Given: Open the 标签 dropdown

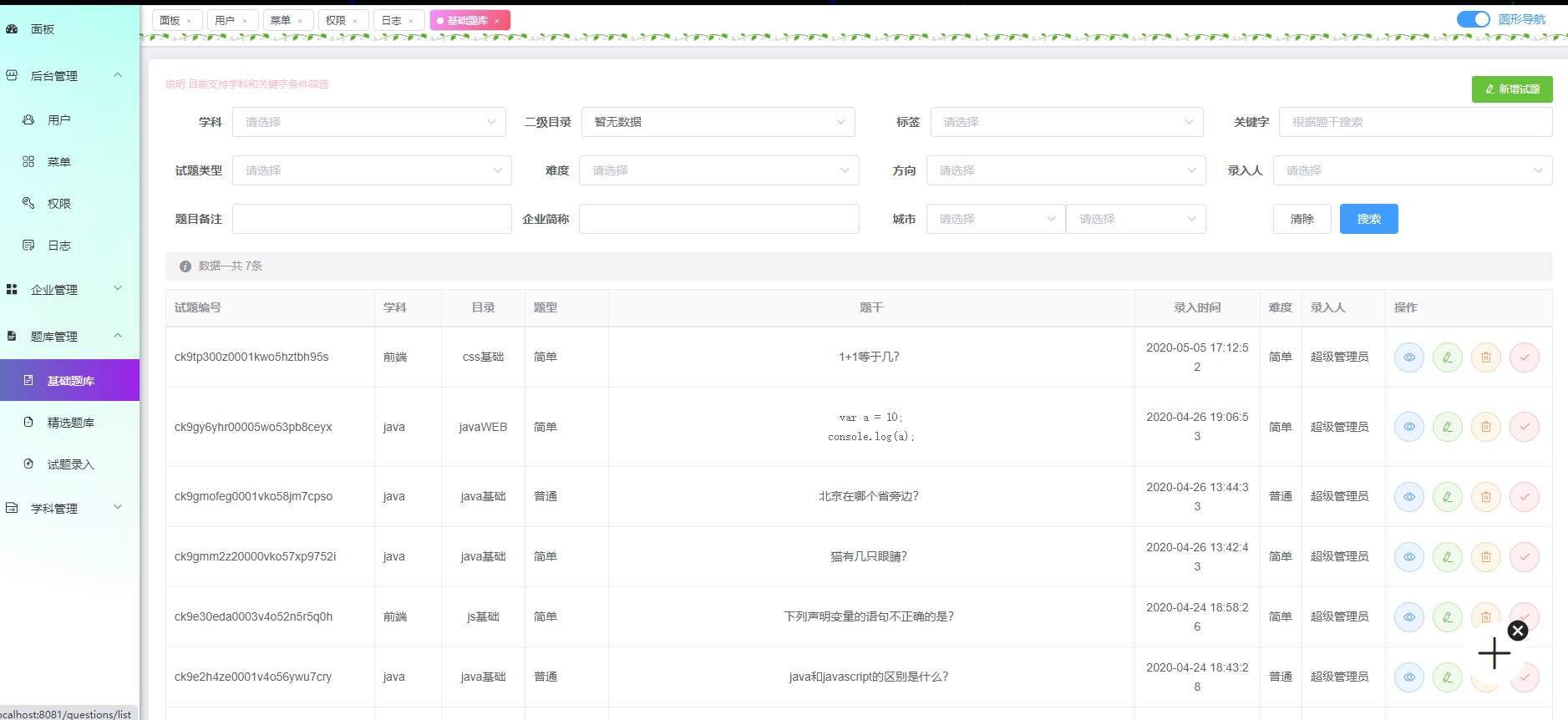Looking at the screenshot, I should point(1067,122).
